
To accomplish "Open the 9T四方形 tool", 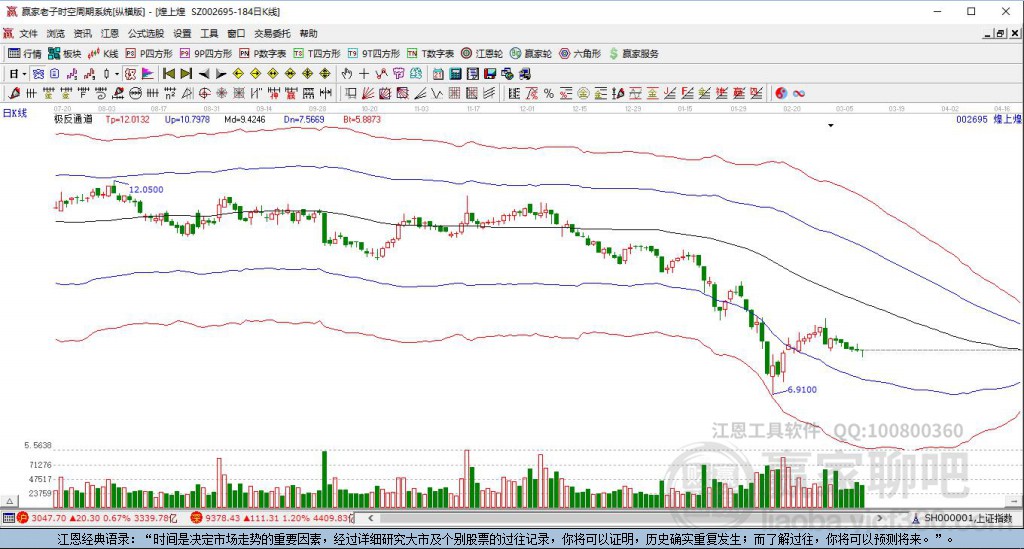I will coord(374,54).
